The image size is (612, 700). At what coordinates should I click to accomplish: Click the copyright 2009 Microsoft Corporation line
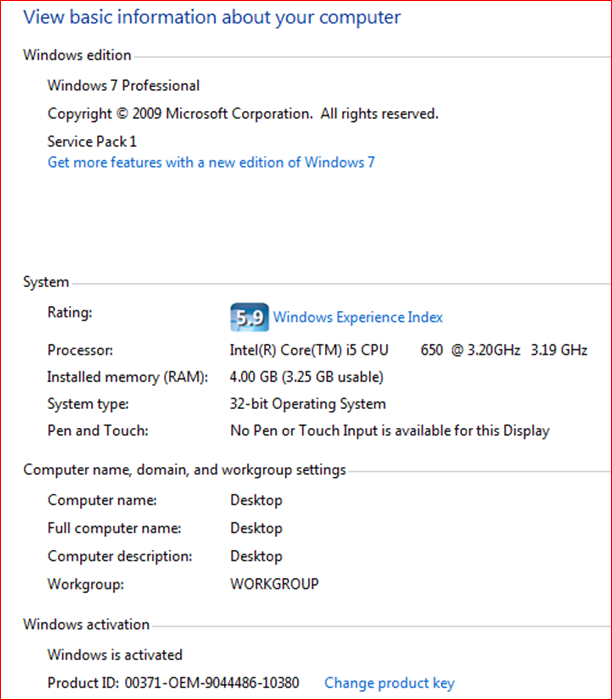click(243, 114)
